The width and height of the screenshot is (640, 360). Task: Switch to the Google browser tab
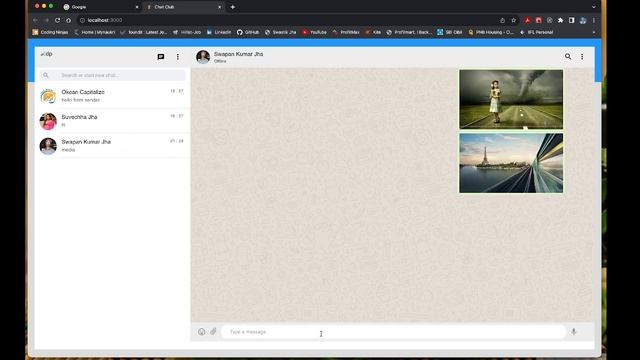point(101,7)
